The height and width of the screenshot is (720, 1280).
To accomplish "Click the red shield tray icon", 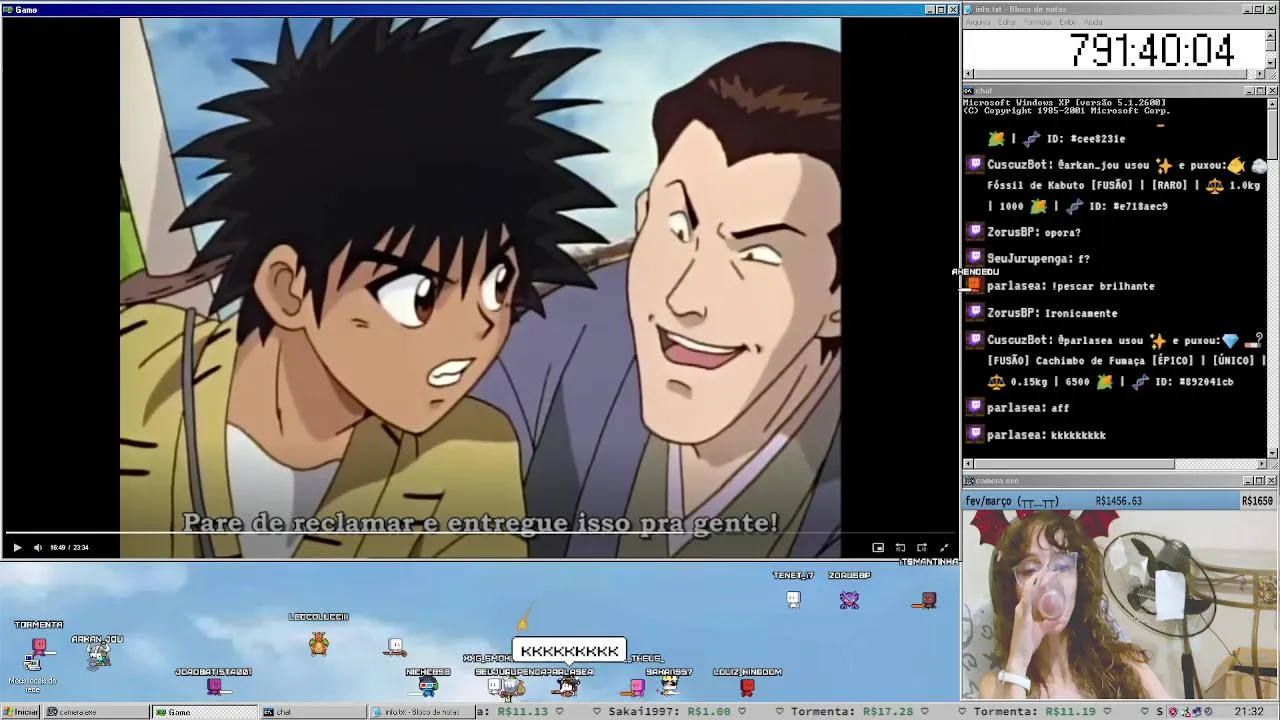I will (1173, 712).
